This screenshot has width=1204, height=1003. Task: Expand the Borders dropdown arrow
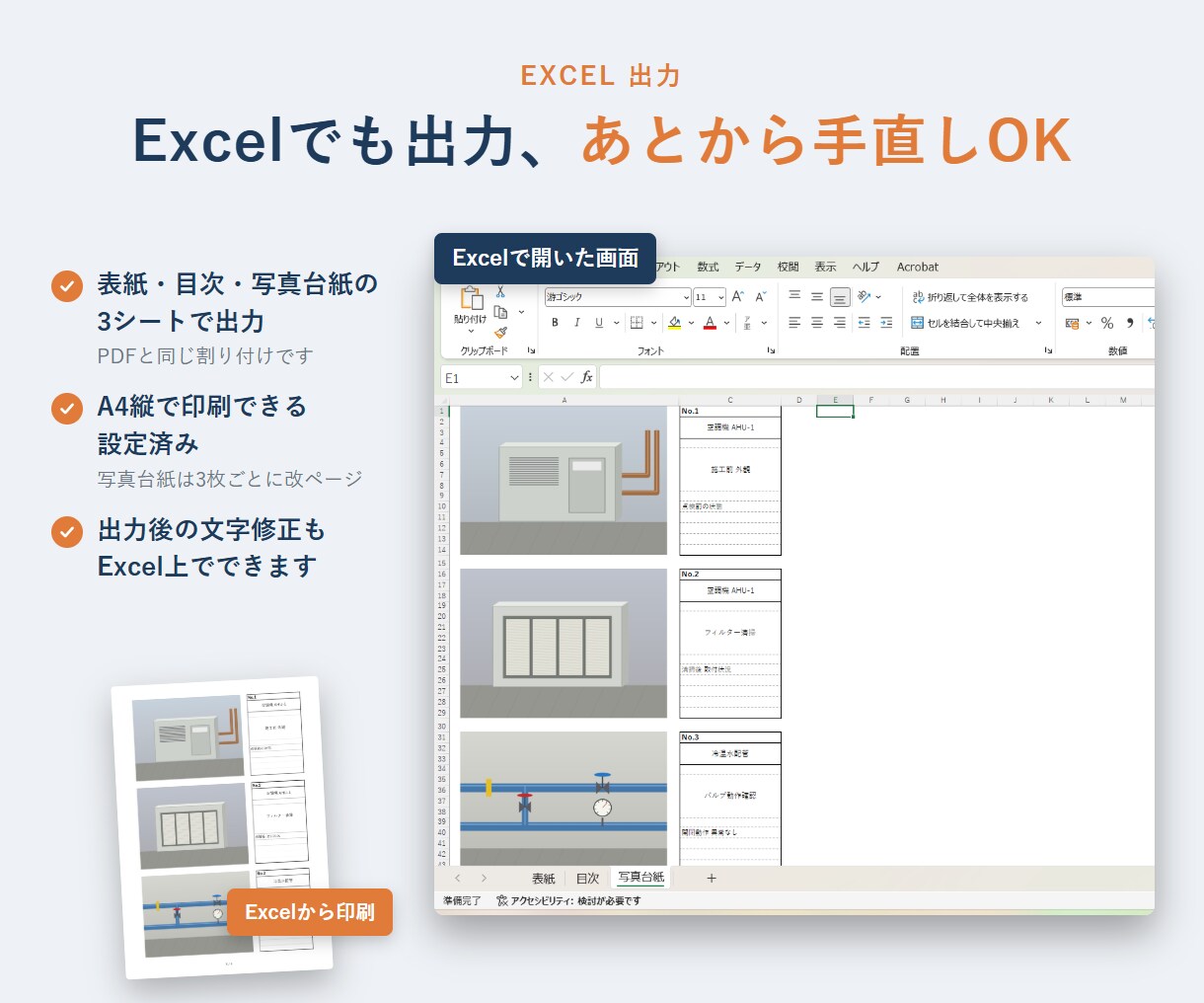click(653, 323)
